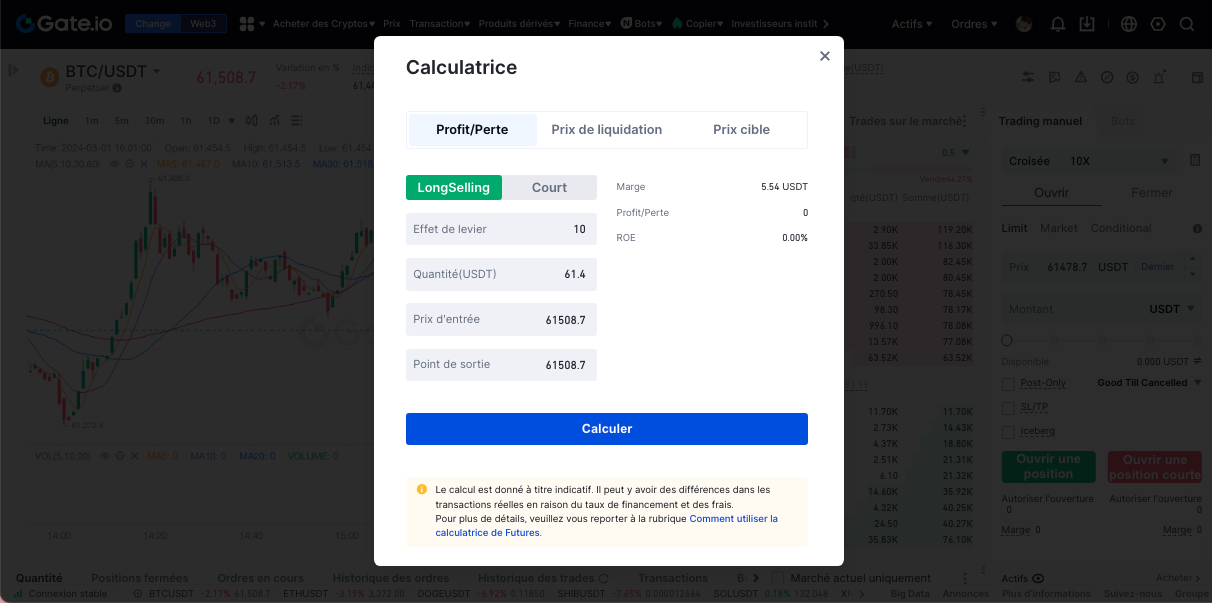Expand the Actifs dropdown
Image resolution: width=1212 pixels, height=603 pixels.
(x=912, y=24)
